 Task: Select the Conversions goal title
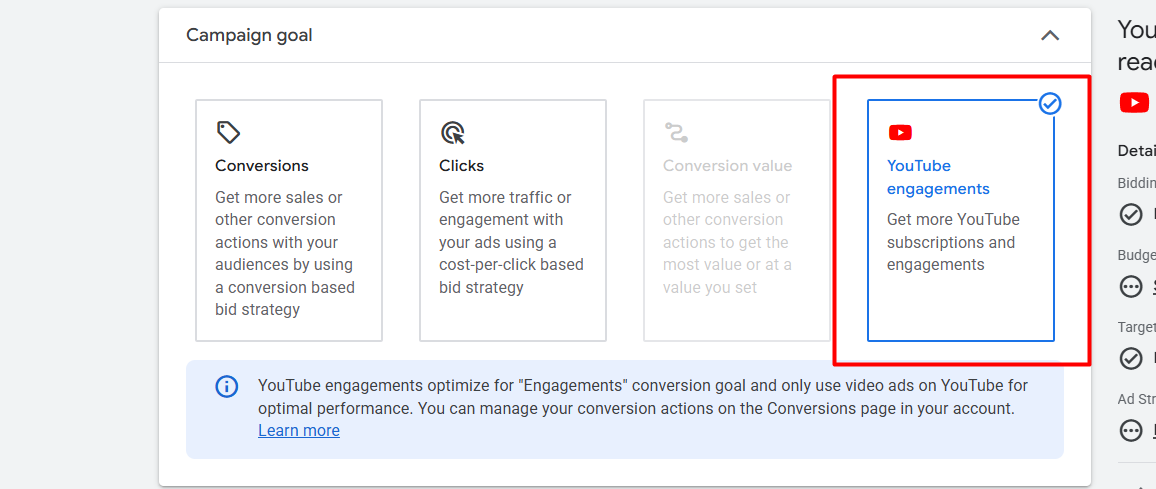(x=262, y=166)
